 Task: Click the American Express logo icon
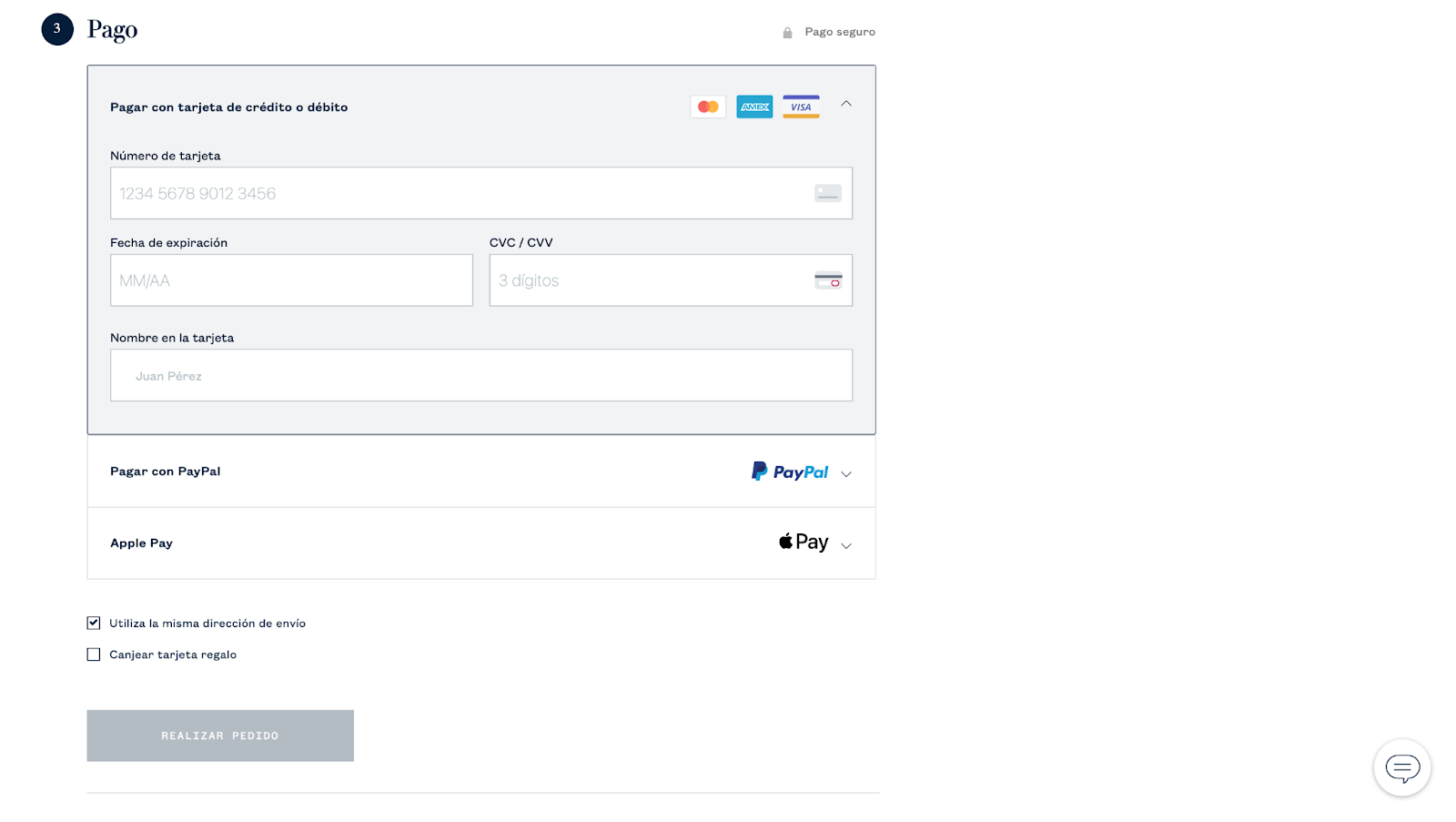(754, 107)
